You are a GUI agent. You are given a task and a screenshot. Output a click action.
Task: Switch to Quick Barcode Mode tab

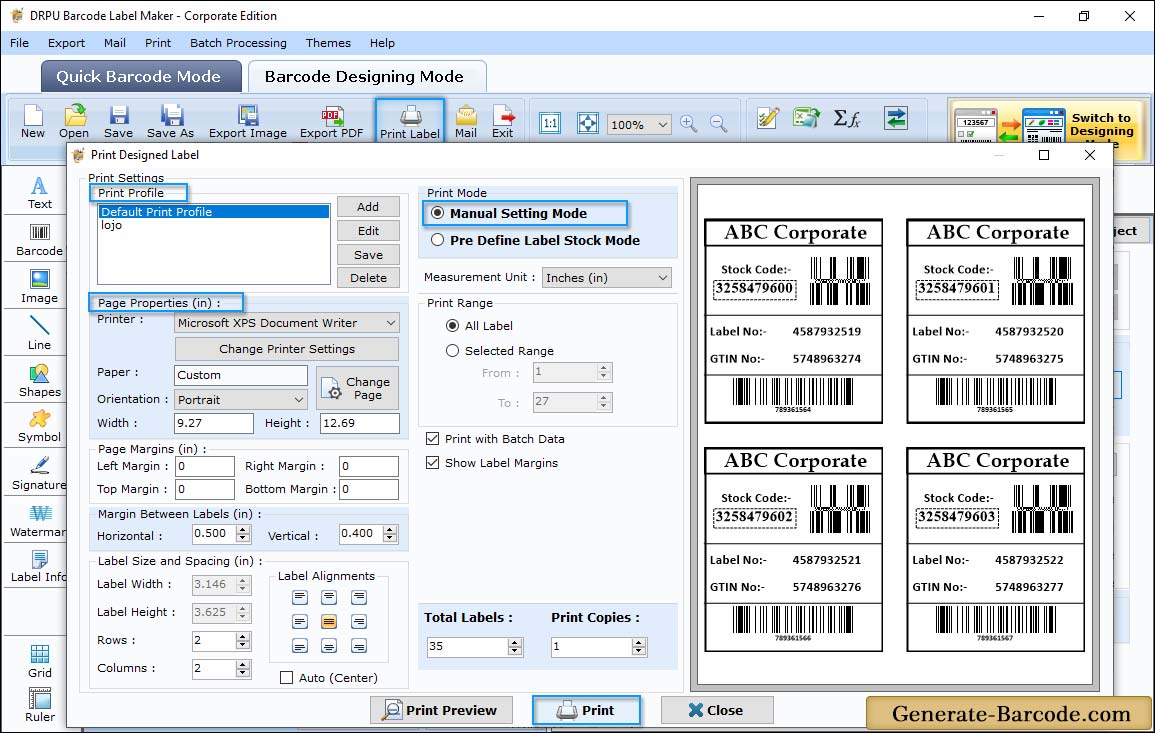pyautogui.click(x=141, y=77)
